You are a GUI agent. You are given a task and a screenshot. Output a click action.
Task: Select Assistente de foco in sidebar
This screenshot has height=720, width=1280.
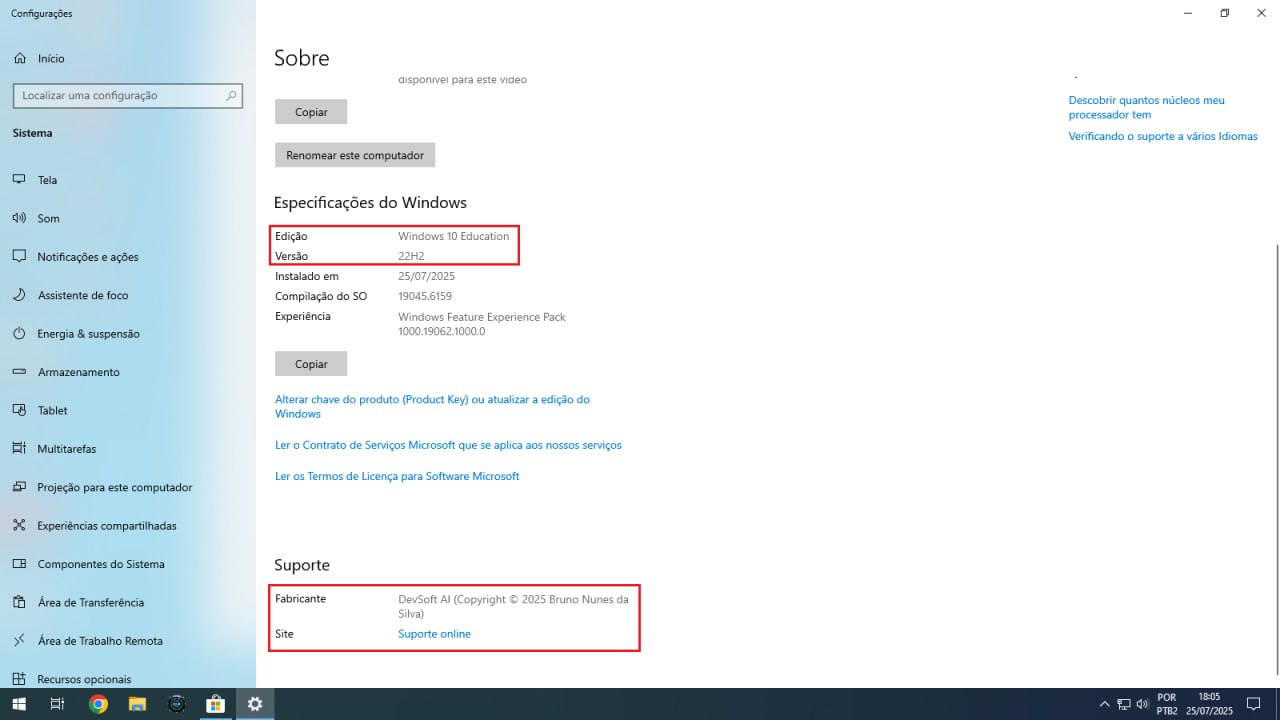82,295
